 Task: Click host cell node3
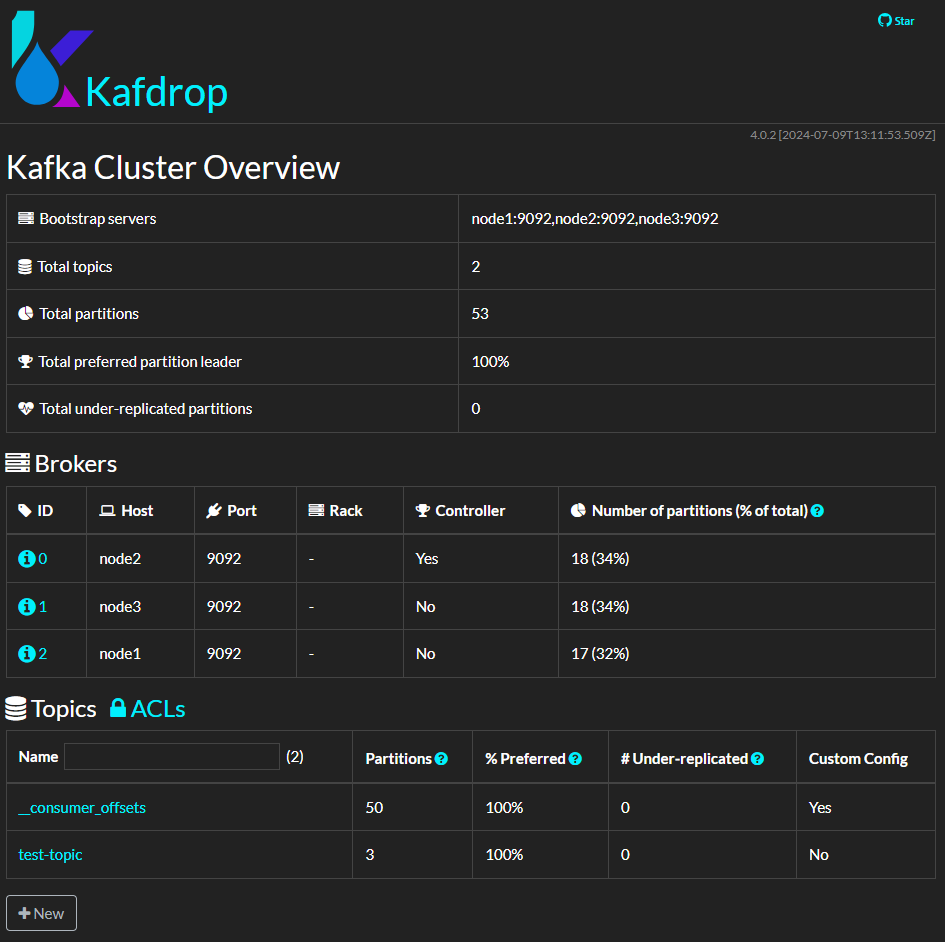pos(120,606)
